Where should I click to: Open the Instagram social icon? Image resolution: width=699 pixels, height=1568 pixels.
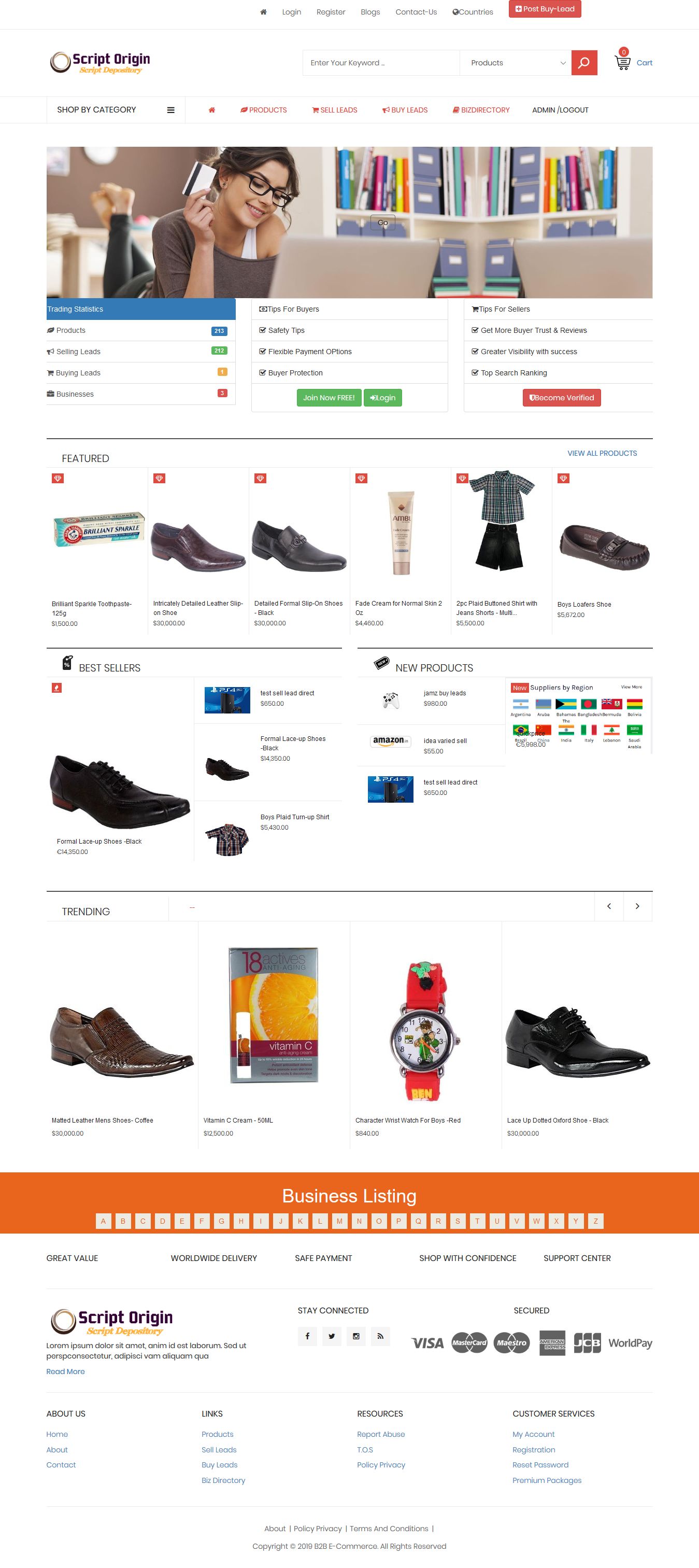click(x=356, y=1336)
